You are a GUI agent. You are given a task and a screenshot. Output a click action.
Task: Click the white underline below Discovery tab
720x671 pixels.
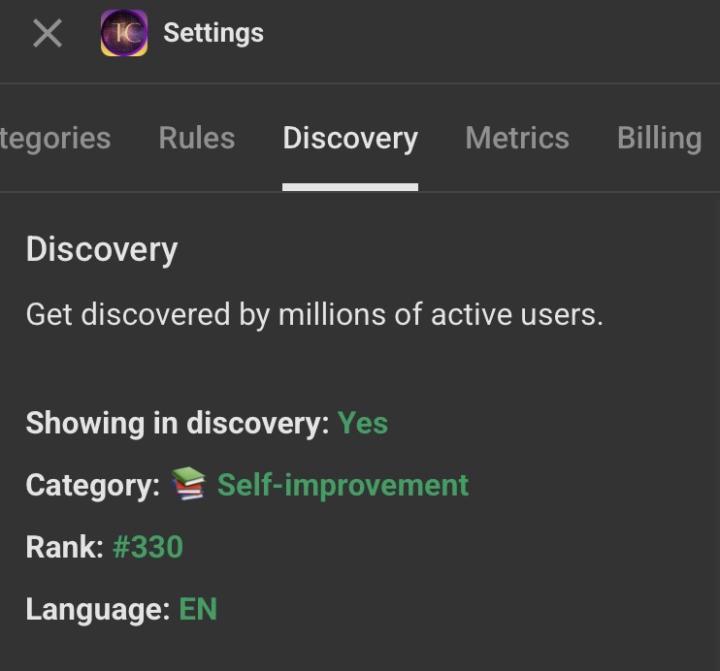point(350,186)
